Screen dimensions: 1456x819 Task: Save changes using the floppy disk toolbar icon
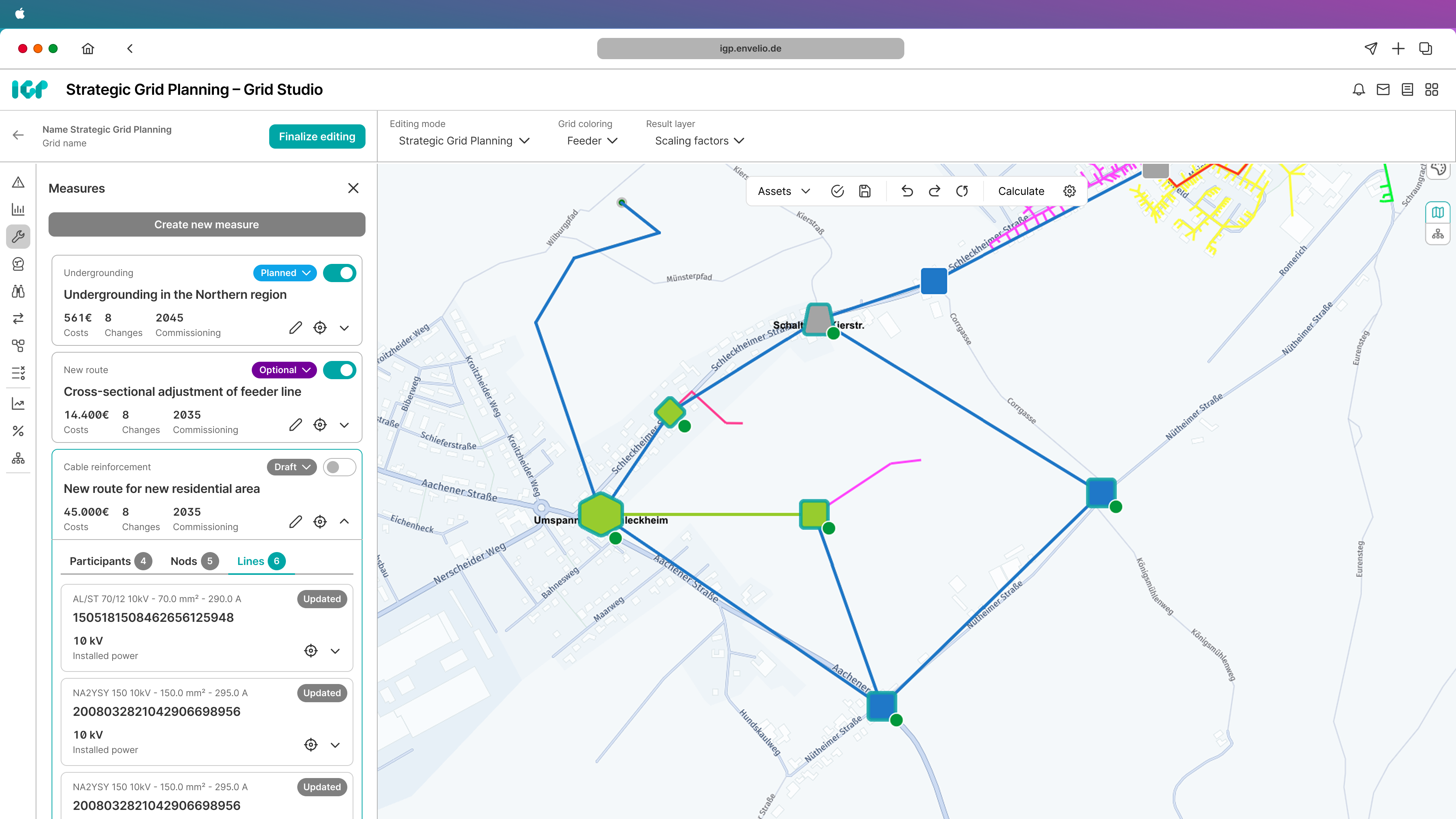865,191
